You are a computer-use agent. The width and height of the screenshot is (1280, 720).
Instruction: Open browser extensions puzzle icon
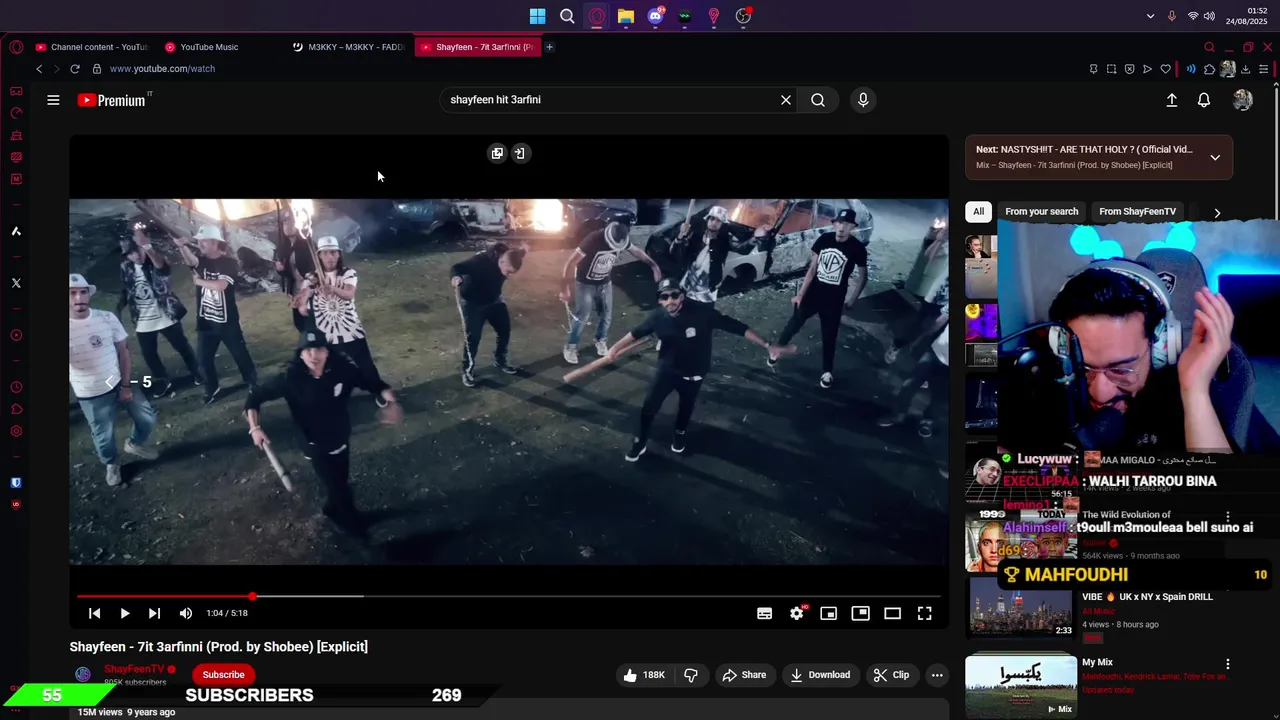[x=1209, y=69]
